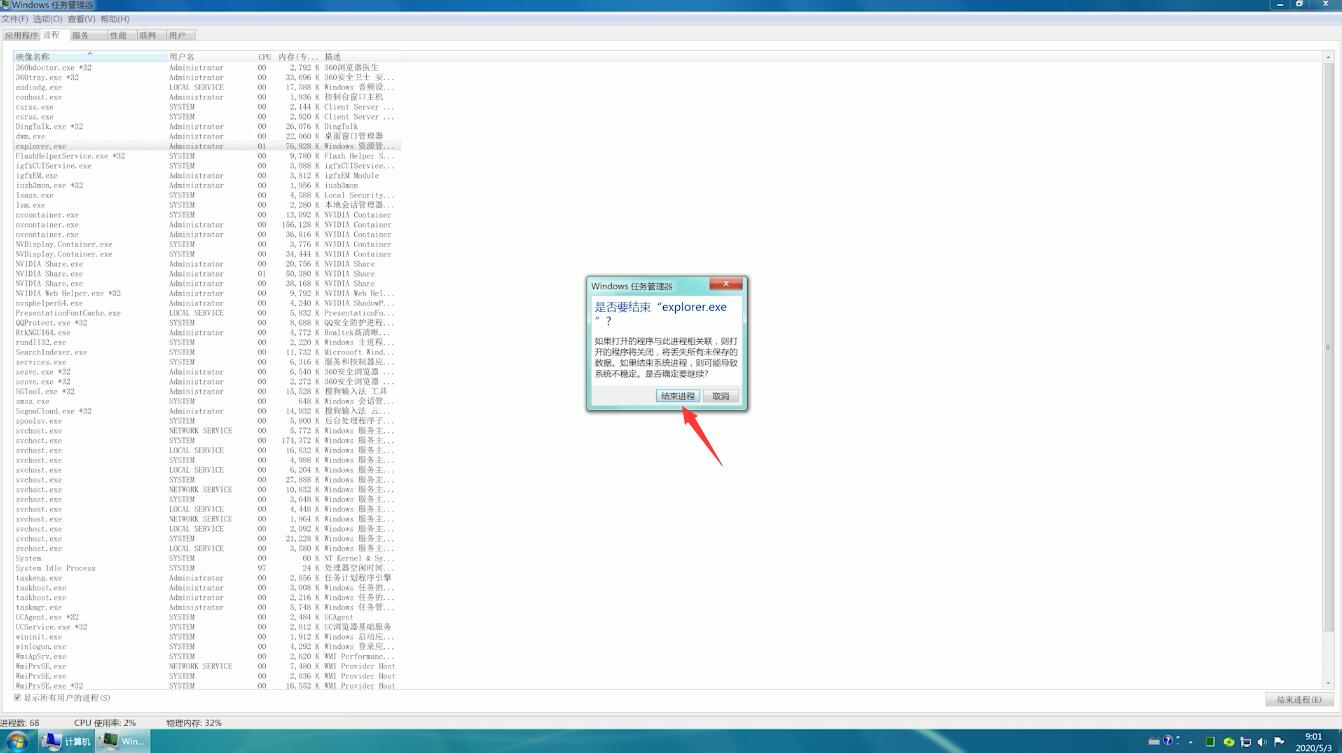Select the igfxEM.exe process row
Screen dimensions: 1342x753
click(x=207, y=176)
